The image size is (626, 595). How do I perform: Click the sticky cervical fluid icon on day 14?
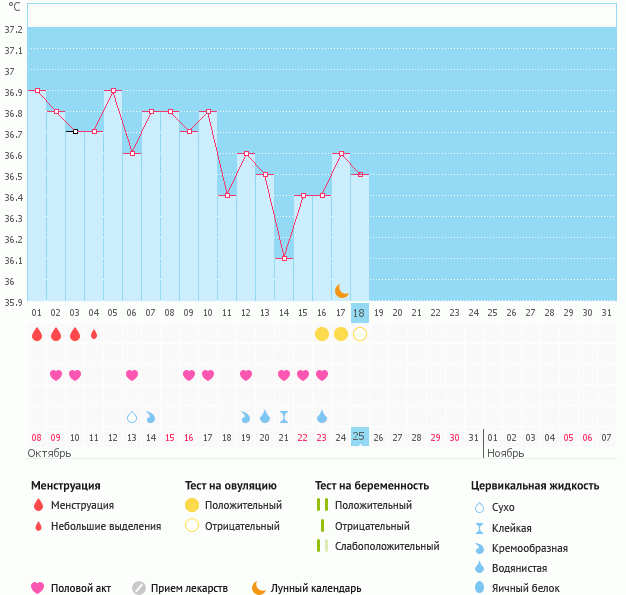point(284,416)
